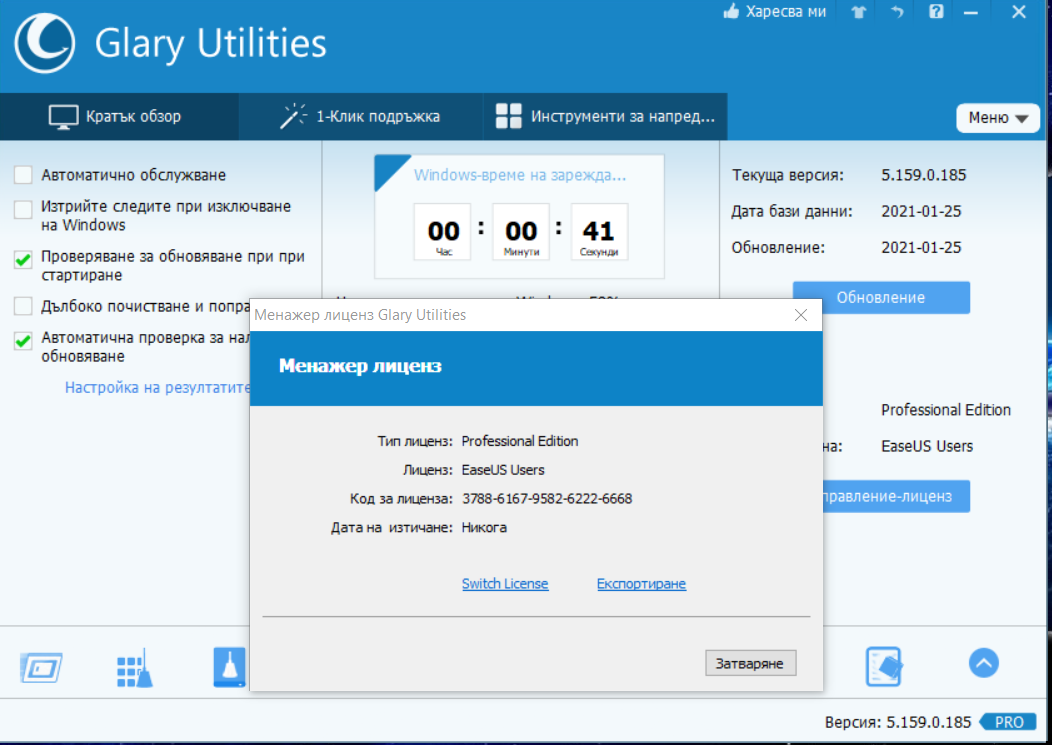The width and height of the screenshot is (1052, 745).
Task: Uncheck Проверяване за обновяване при стартиране
Action: [x=23, y=259]
